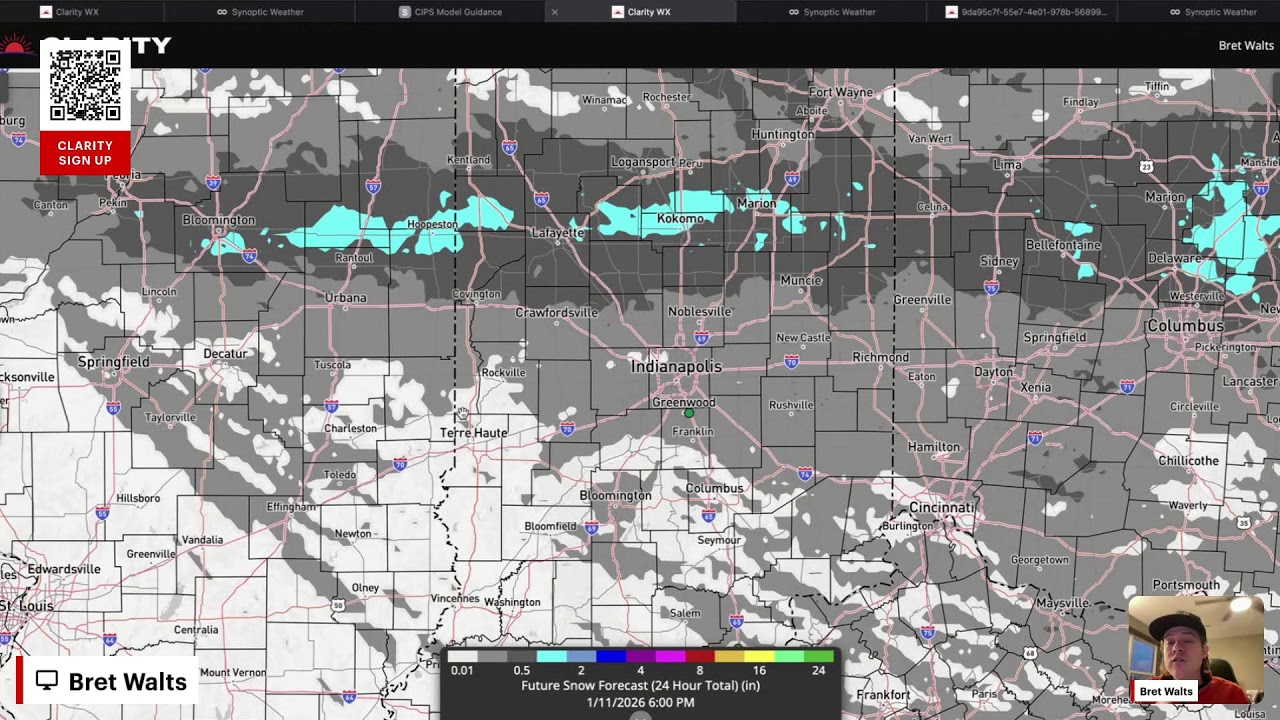Select the active Clarity WX tab
Image resolution: width=1280 pixels, height=720 pixels.
point(640,12)
